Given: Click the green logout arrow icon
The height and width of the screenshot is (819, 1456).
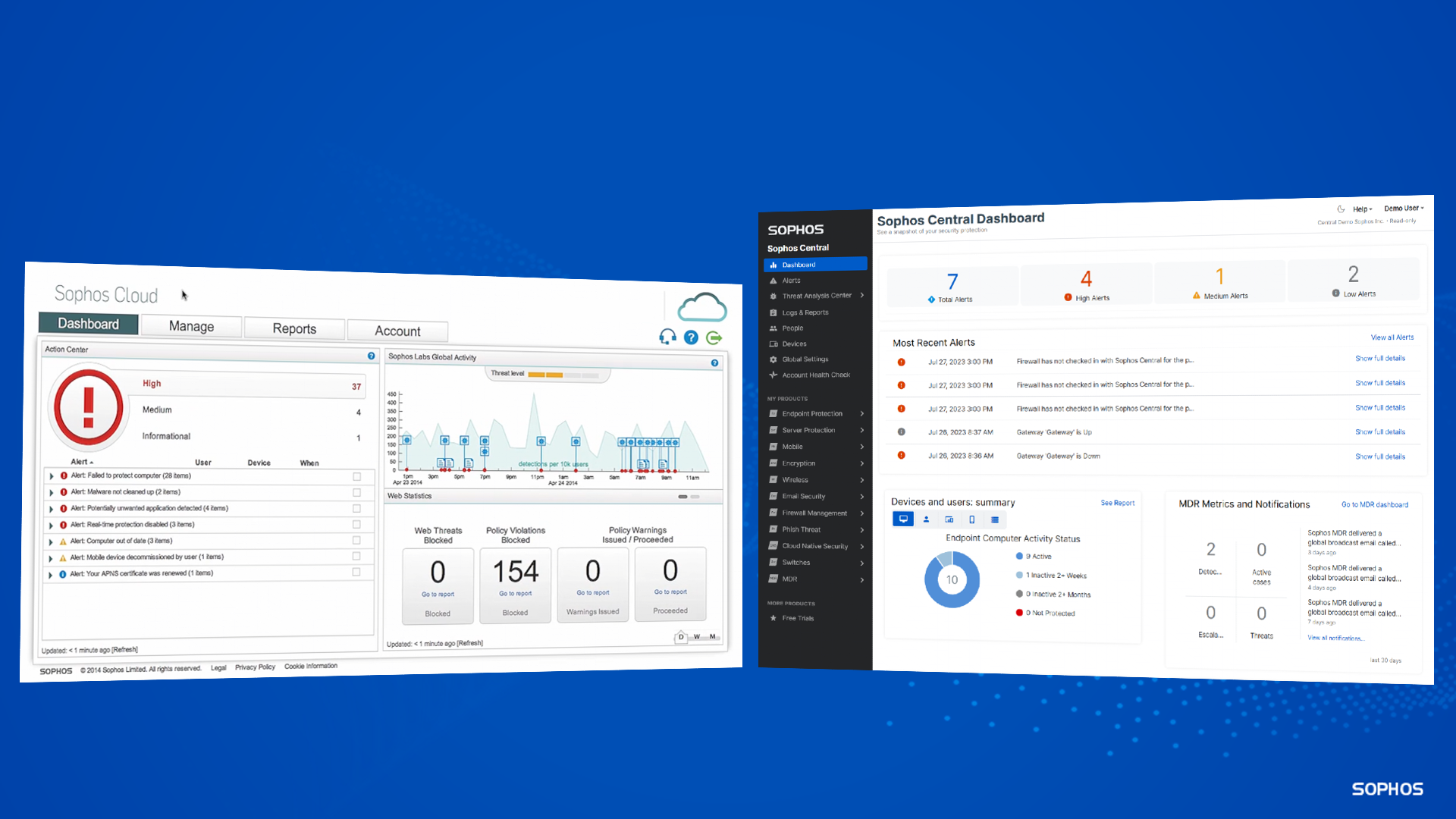Looking at the screenshot, I should point(714,337).
